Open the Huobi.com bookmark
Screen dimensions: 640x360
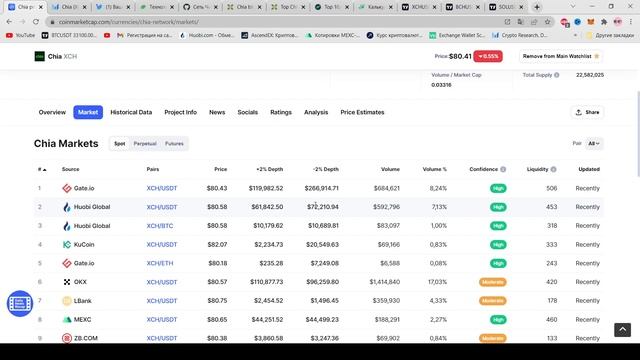[207, 36]
